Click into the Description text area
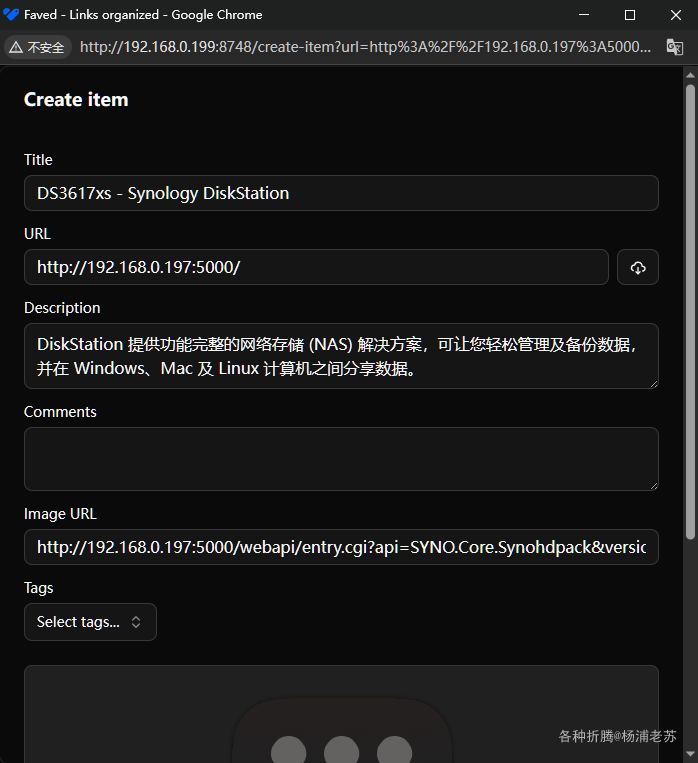This screenshot has width=698, height=763. 341,356
